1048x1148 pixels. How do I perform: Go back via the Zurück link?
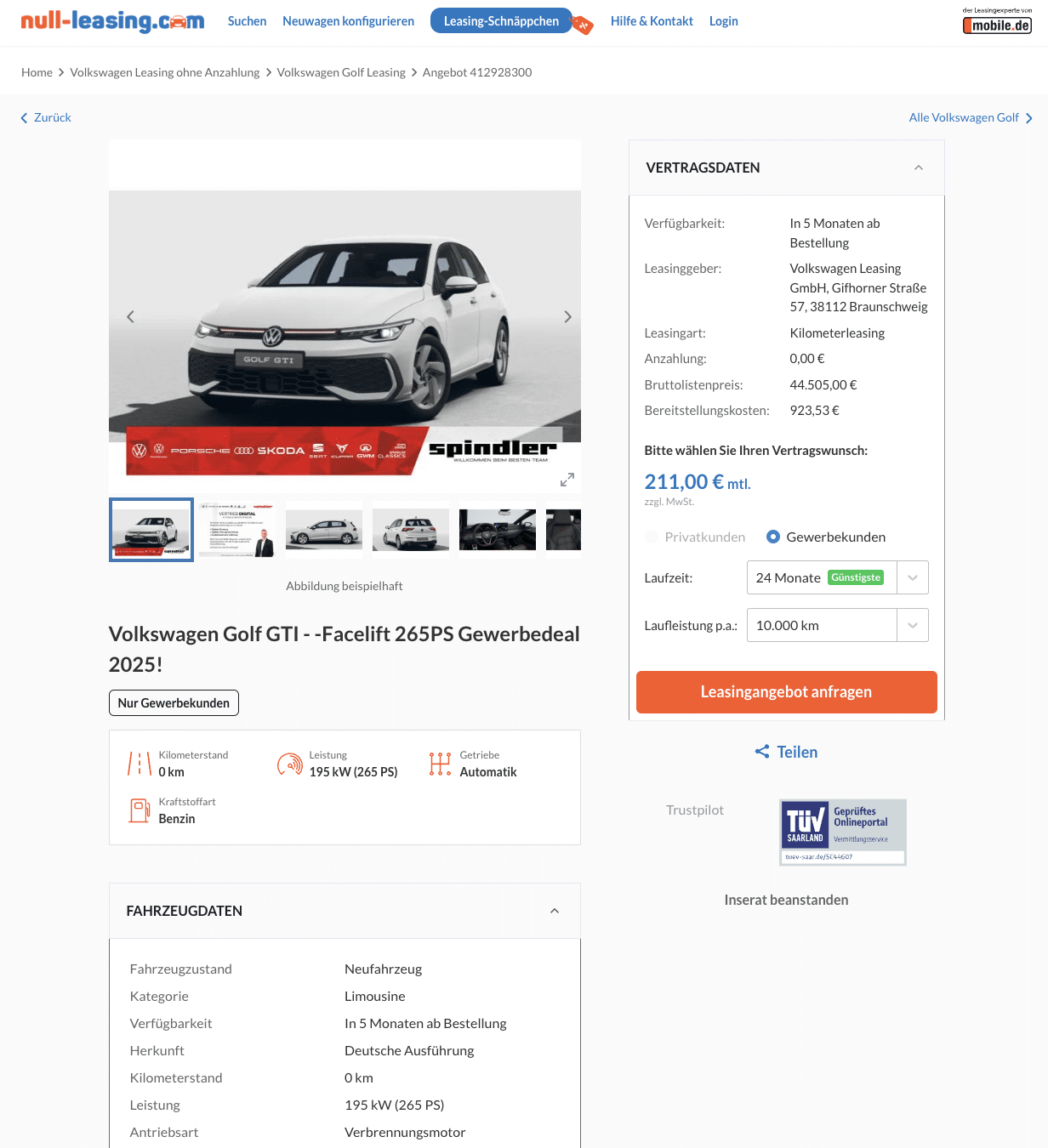pos(46,117)
